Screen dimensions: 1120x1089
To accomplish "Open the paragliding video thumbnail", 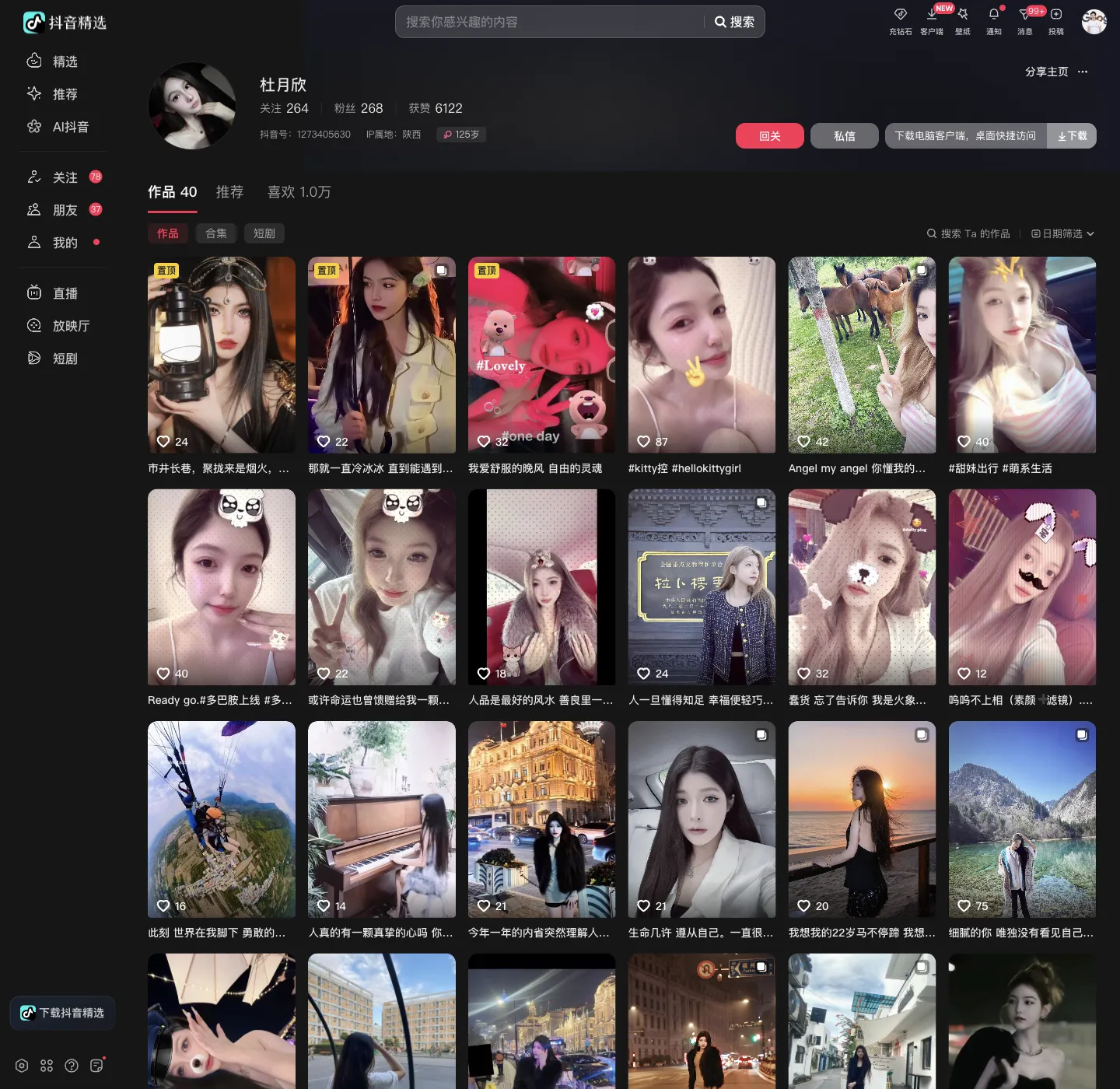I will click(x=222, y=820).
